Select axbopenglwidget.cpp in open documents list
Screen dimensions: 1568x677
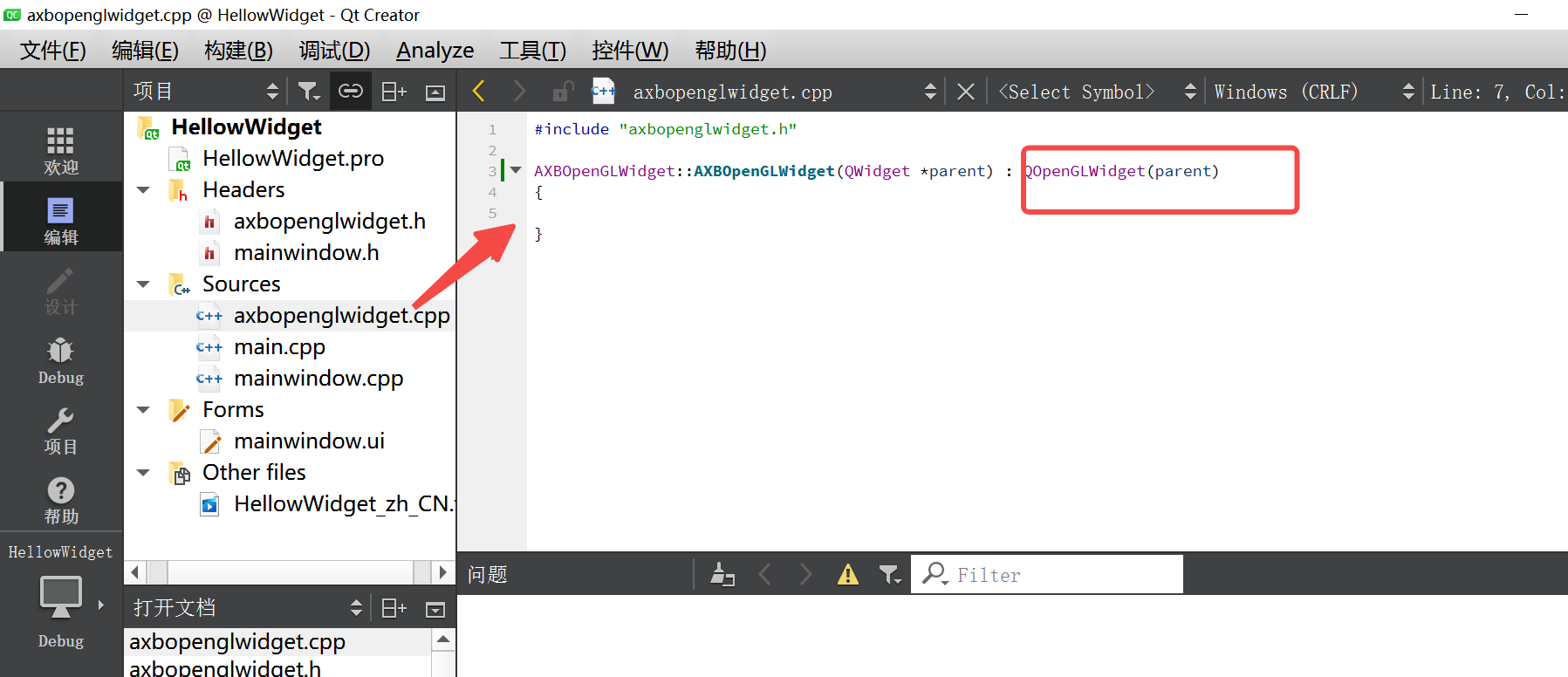click(x=237, y=642)
